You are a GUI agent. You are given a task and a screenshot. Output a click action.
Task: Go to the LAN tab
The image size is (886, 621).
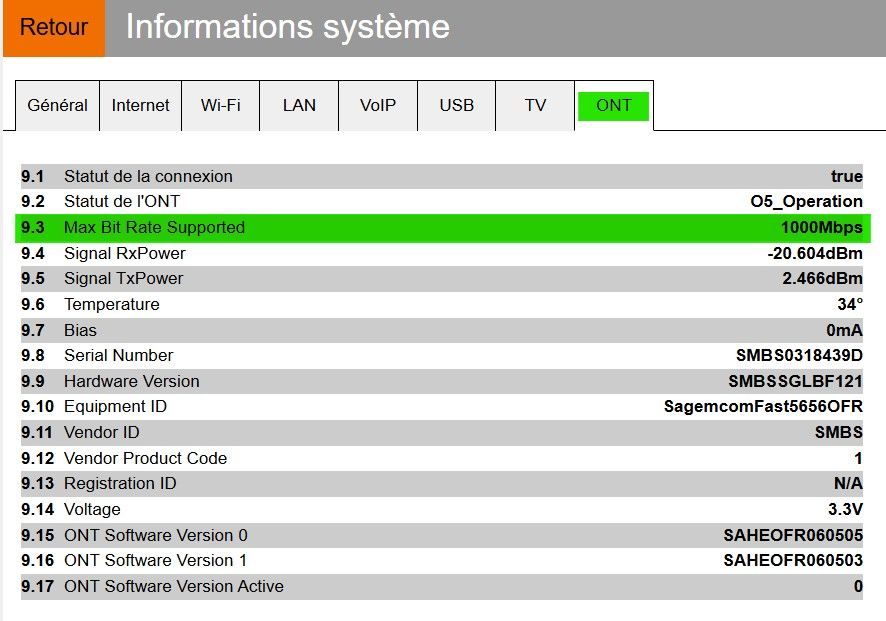pyautogui.click(x=299, y=105)
